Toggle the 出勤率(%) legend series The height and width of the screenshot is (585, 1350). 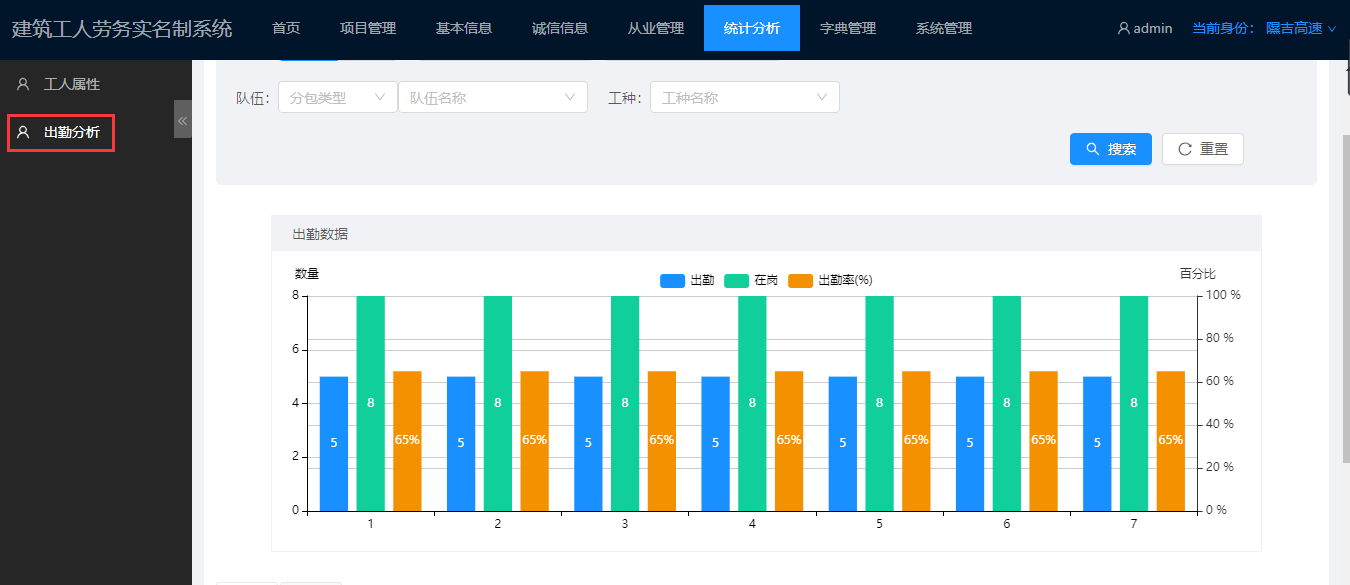coord(831,281)
